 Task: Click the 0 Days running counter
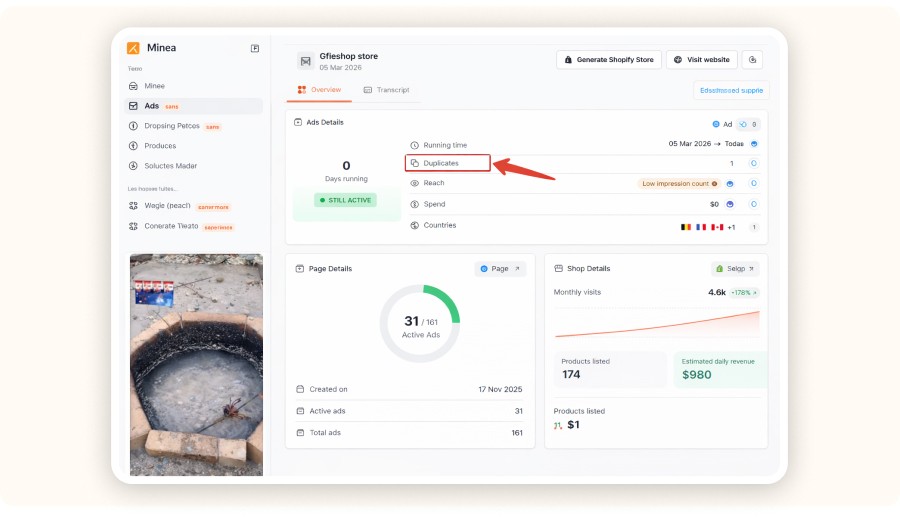pos(346,171)
